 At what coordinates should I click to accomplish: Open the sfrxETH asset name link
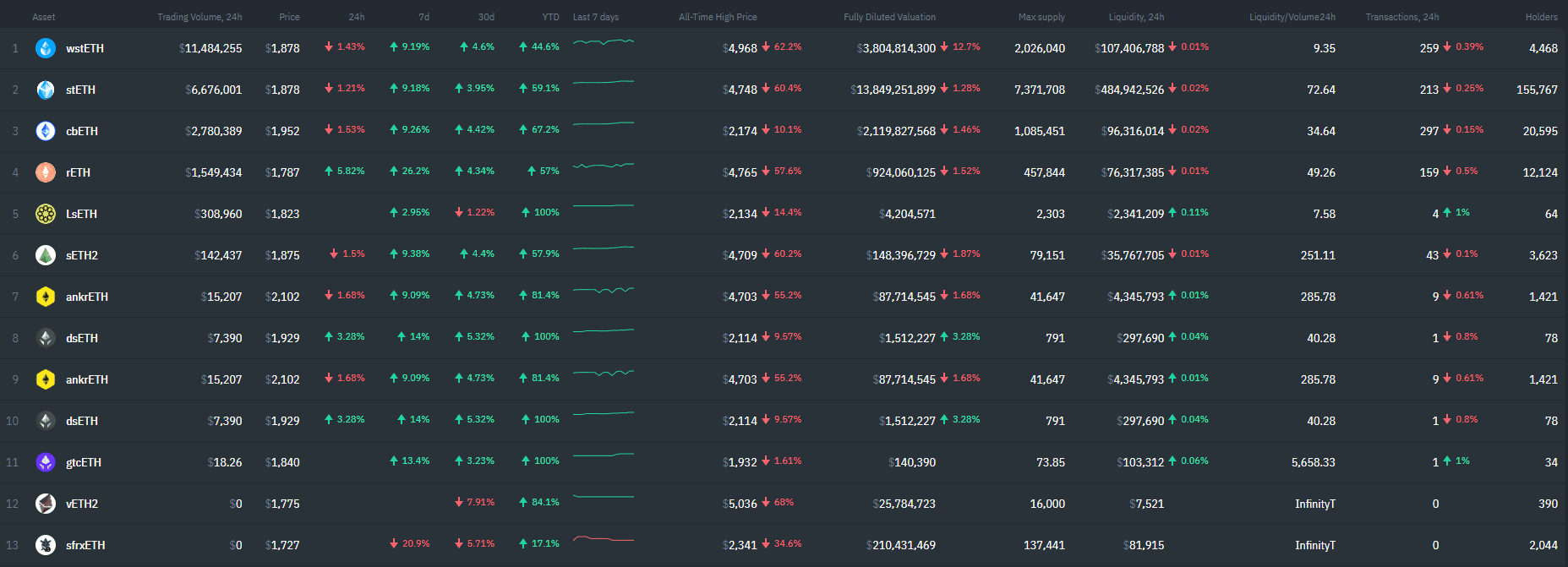[85, 545]
